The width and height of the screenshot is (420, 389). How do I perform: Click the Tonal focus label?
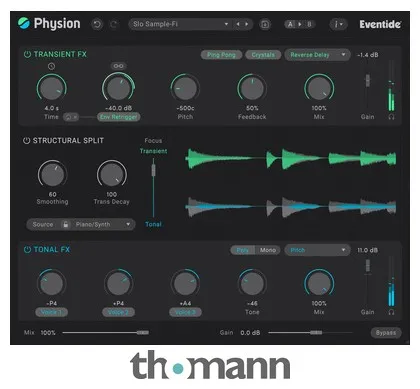point(153,224)
